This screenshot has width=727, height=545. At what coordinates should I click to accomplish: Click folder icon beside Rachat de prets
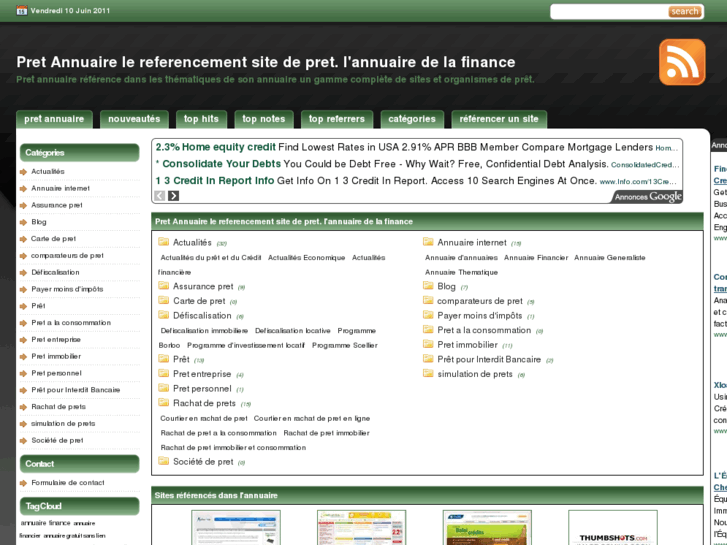(x=163, y=403)
